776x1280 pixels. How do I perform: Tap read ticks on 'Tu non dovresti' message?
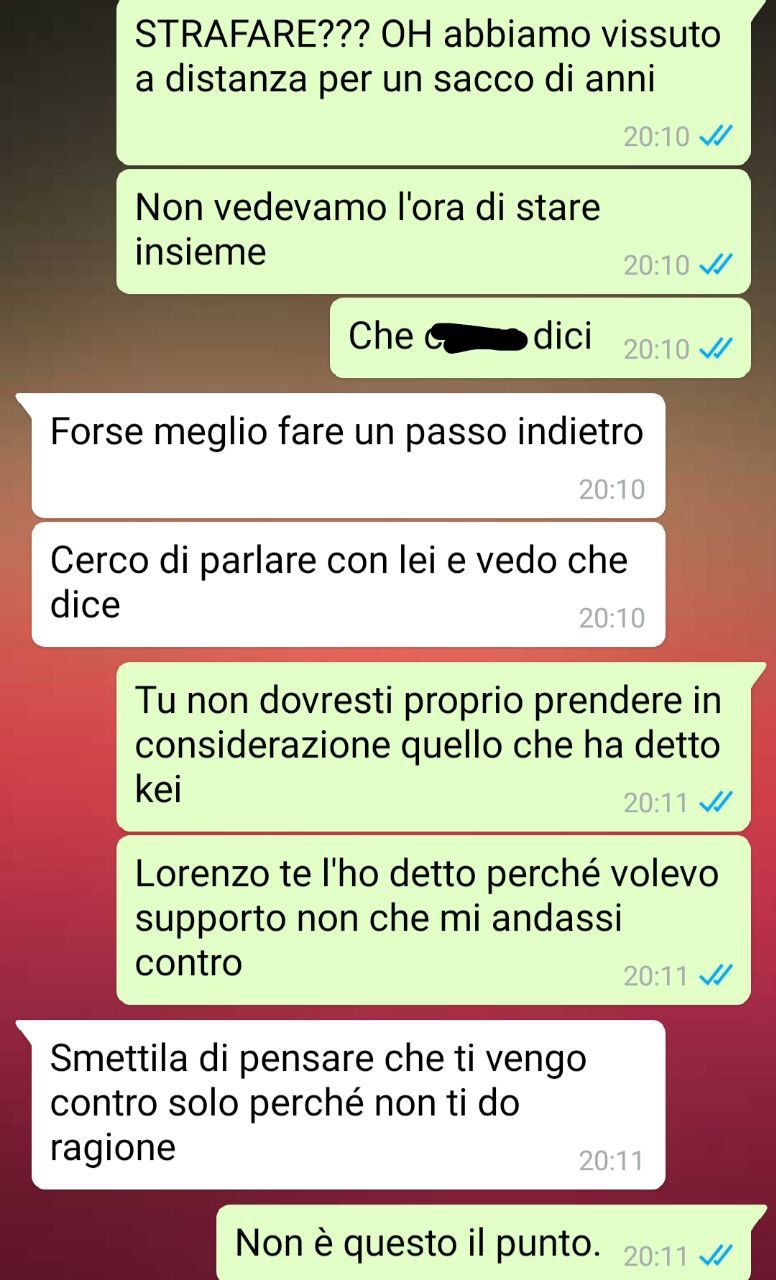pos(717,802)
